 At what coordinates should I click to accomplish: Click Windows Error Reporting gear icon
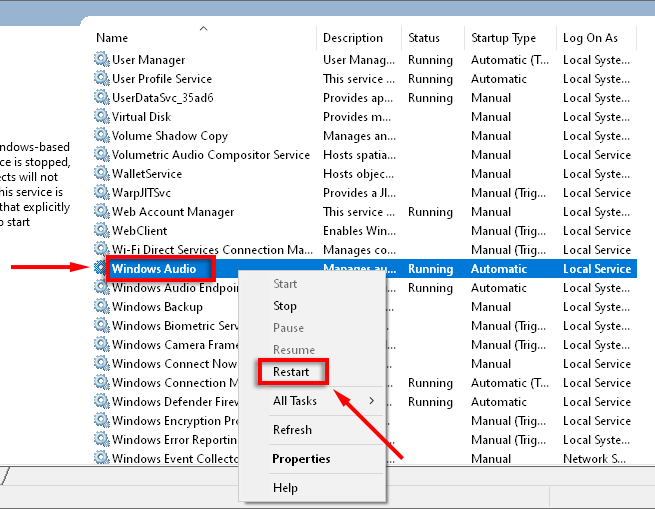click(102, 440)
